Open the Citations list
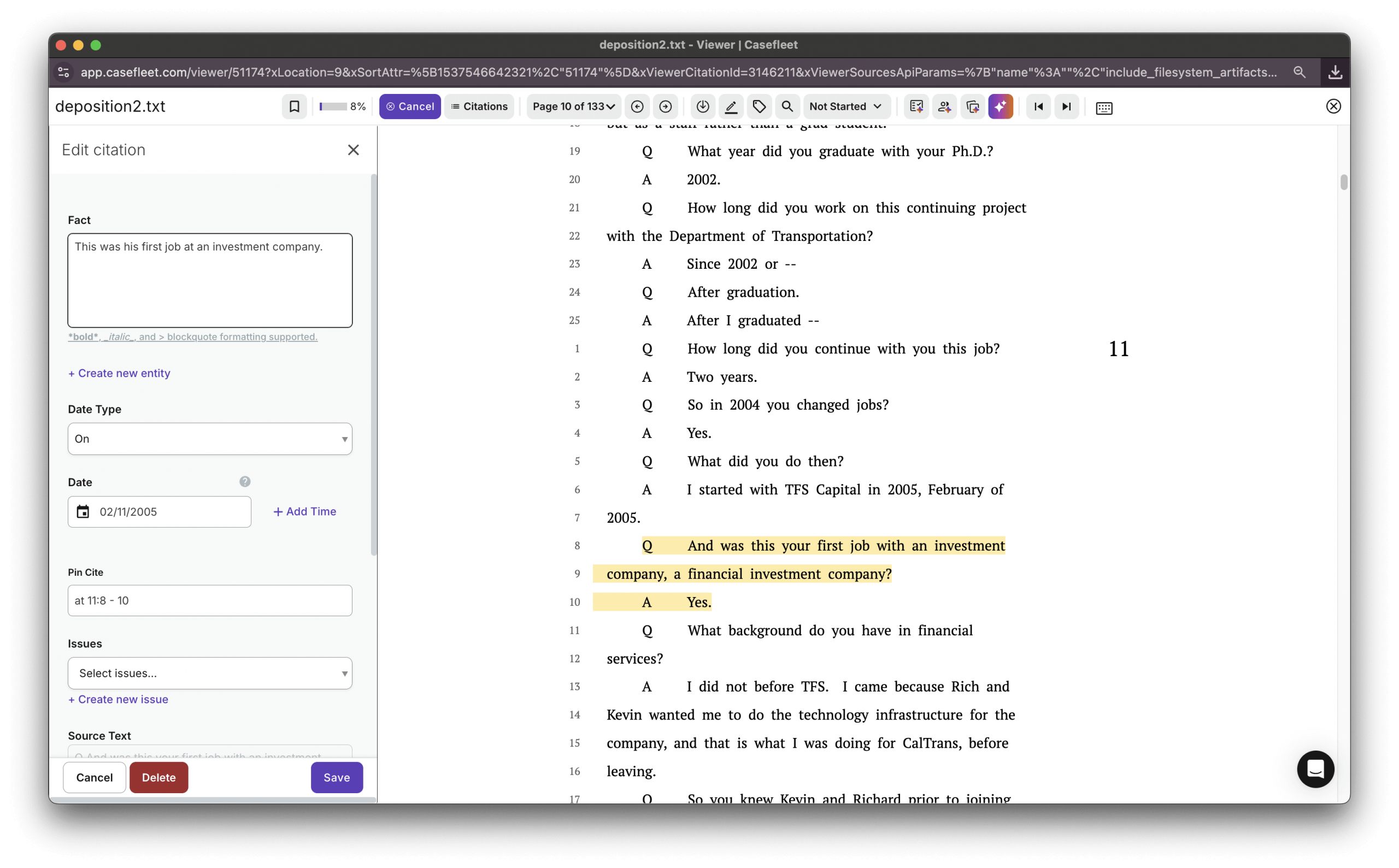1399x868 pixels. click(x=480, y=107)
